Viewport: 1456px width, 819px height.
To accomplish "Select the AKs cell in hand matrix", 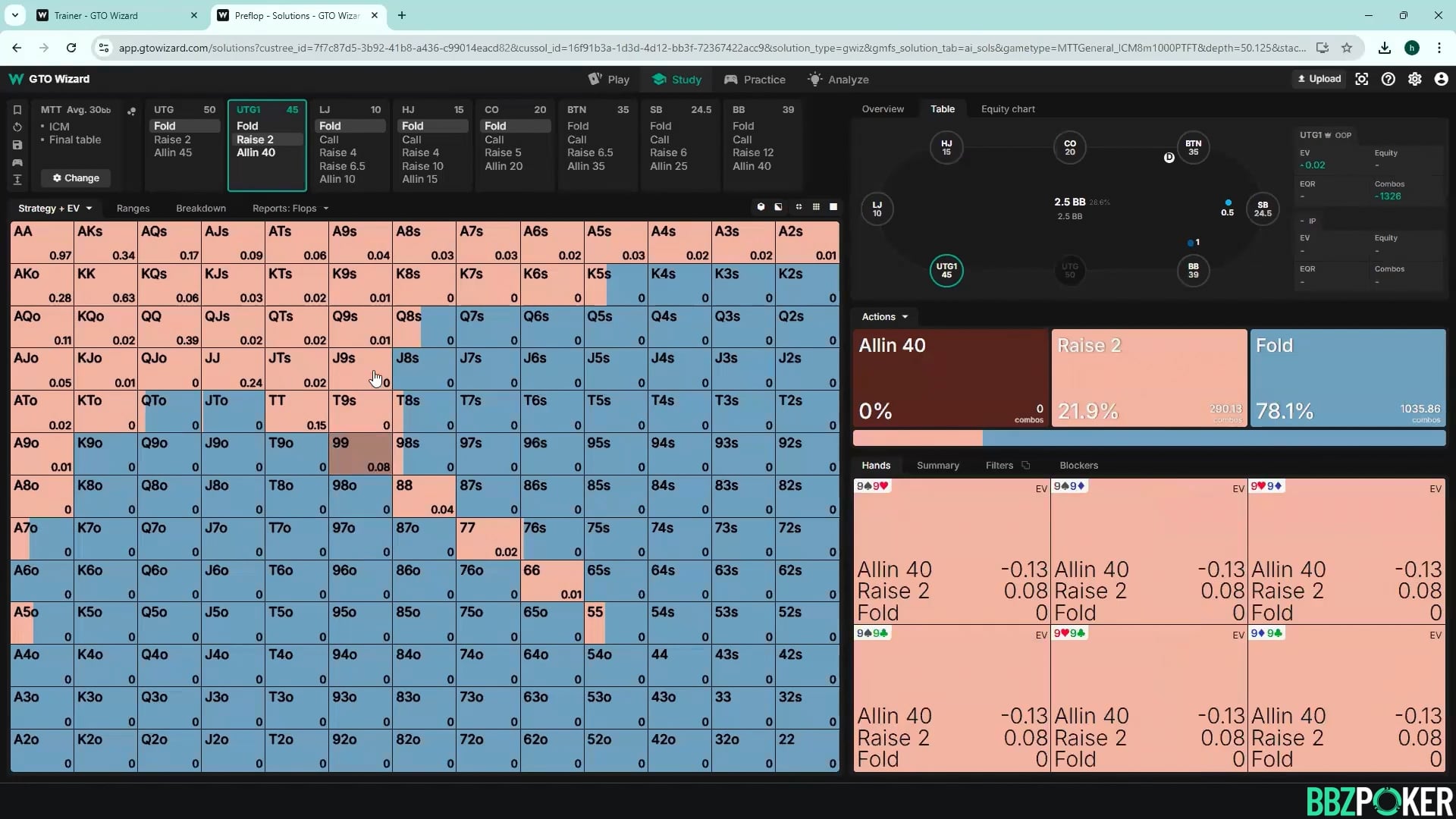I will (105, 243).
